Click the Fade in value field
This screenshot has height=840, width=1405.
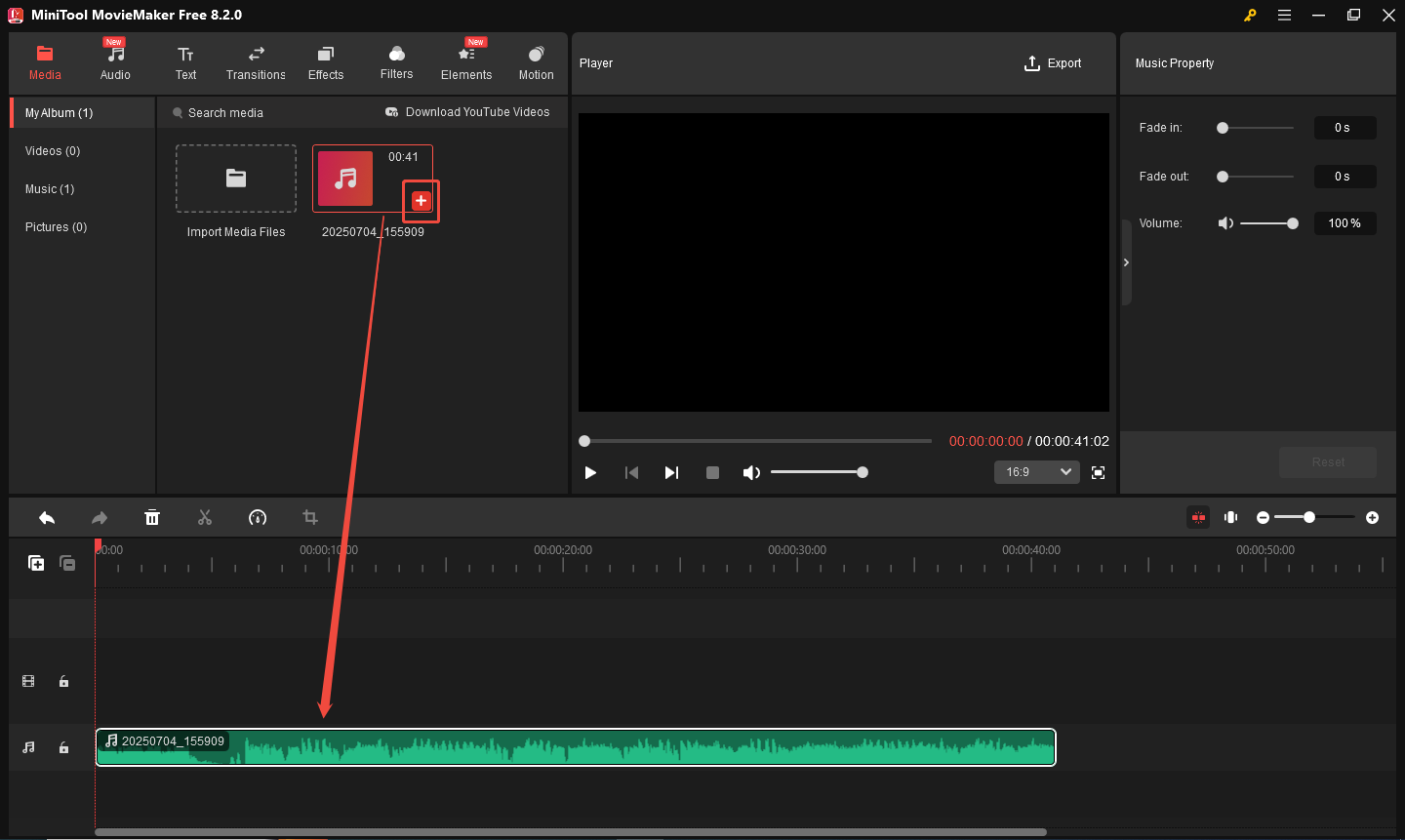click(1344, 128)
